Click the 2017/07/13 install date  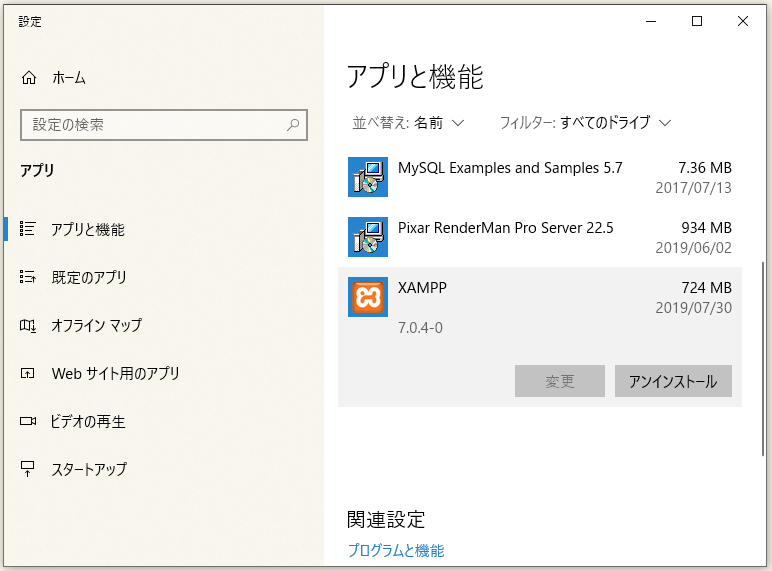(693, 188)
